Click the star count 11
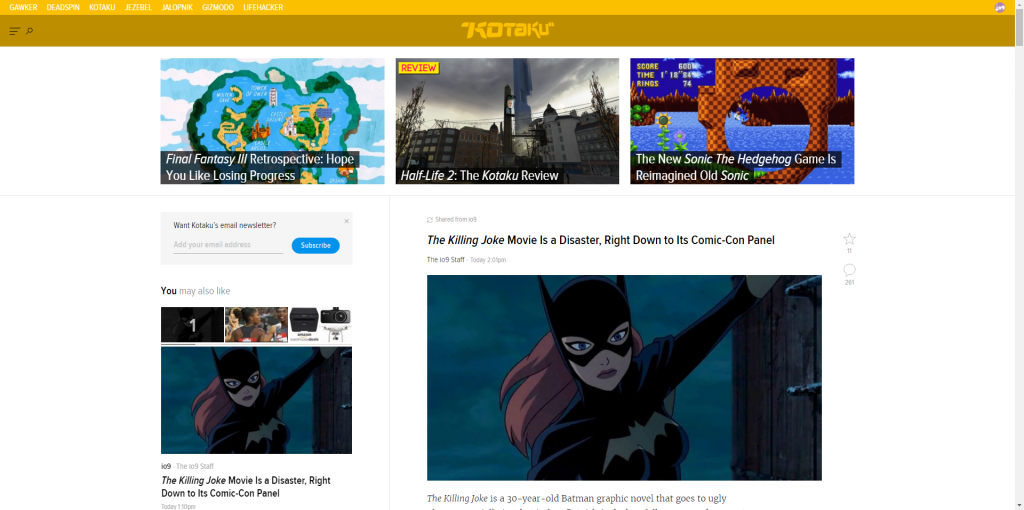Screen dimensions: 1024x510 click(x=849, y=251)
